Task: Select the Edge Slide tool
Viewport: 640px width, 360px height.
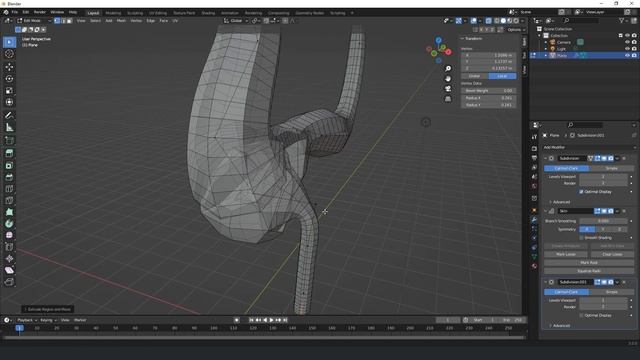Action: coord(9,247)
